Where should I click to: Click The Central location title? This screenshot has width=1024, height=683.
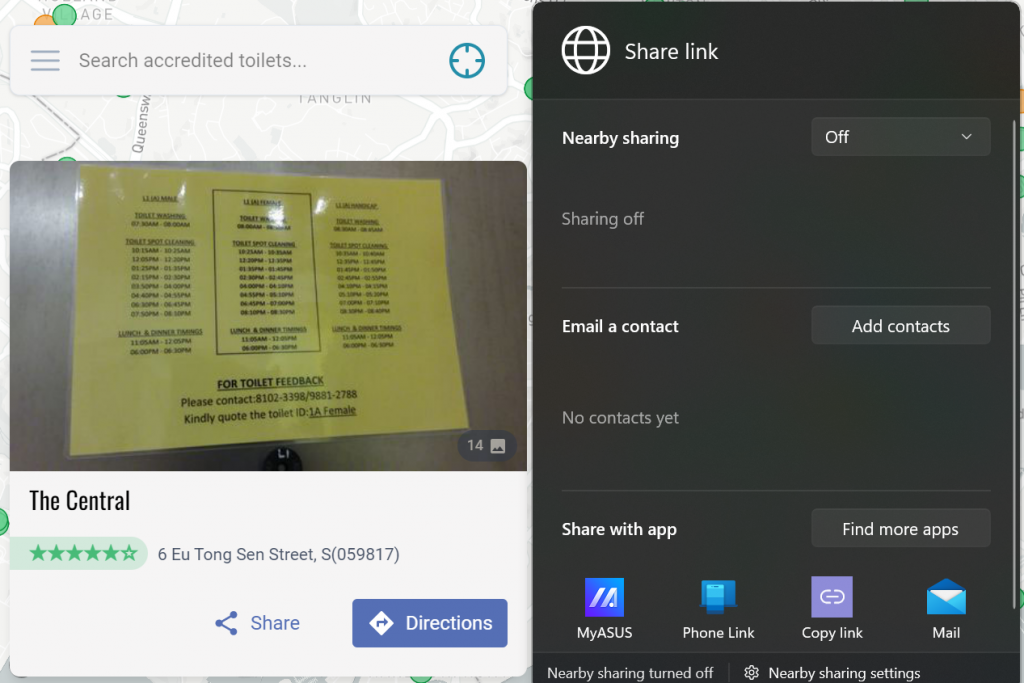[x=80, y=501]
